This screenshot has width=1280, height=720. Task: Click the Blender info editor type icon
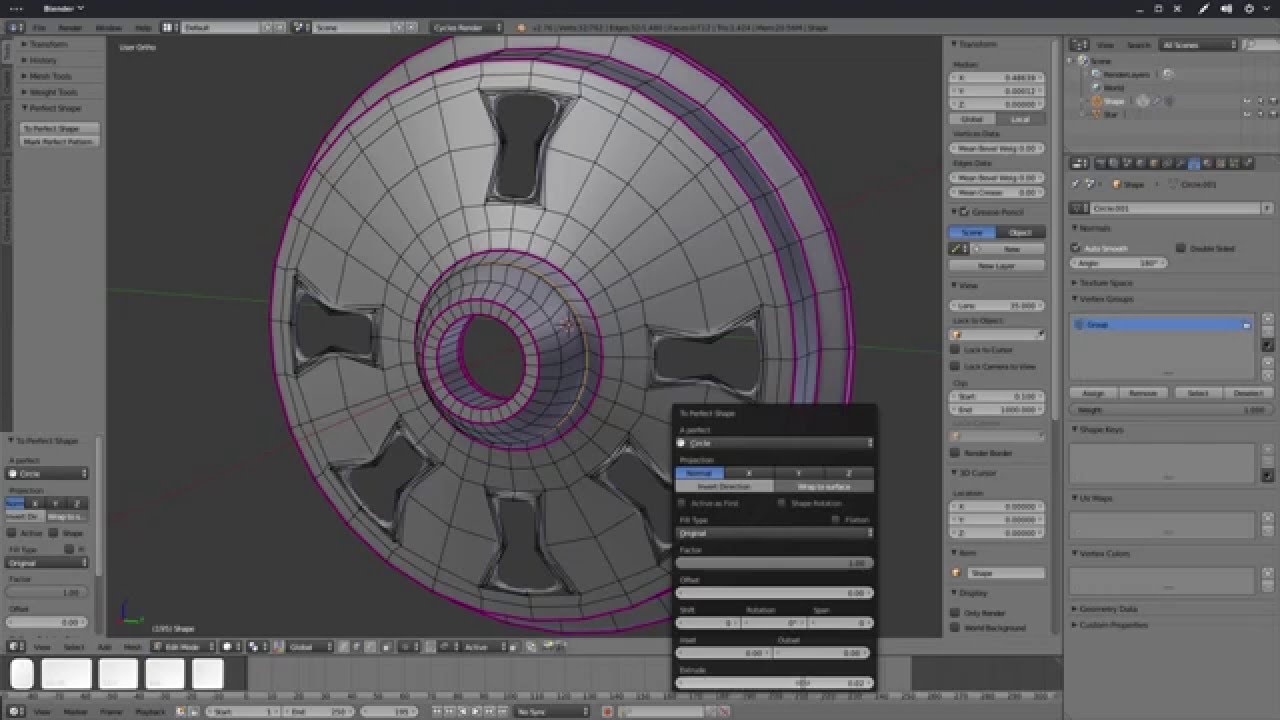[x=15, y=27]
